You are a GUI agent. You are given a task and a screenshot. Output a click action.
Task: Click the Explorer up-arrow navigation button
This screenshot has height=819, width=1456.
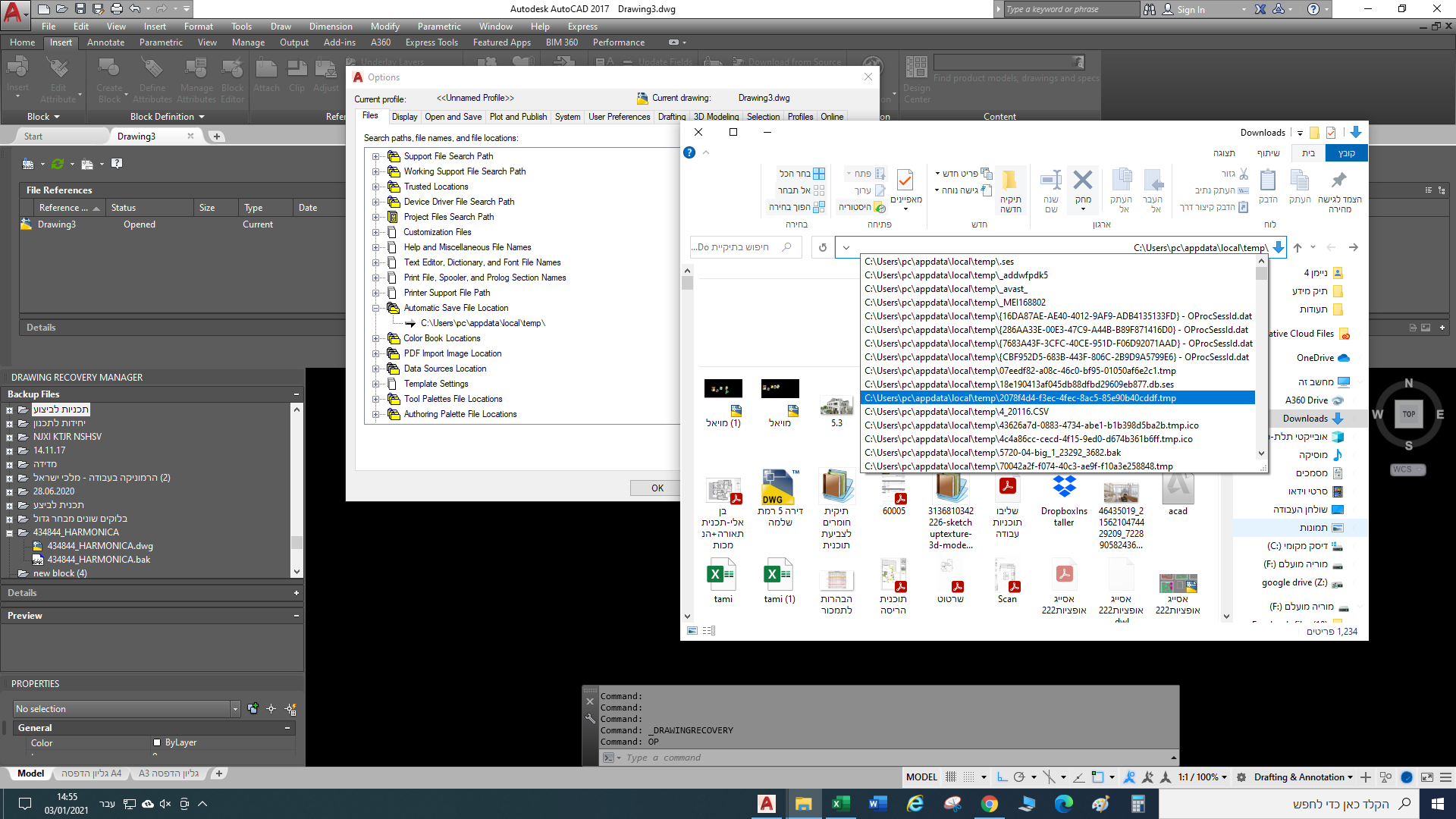point(1298,247)
